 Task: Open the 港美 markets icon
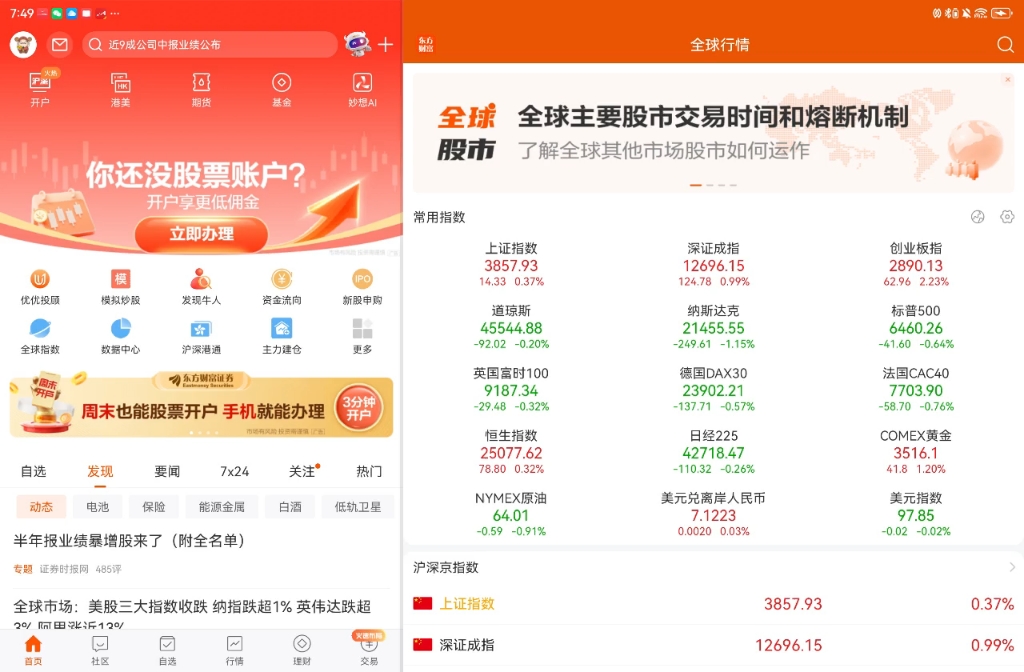[121, 89]
